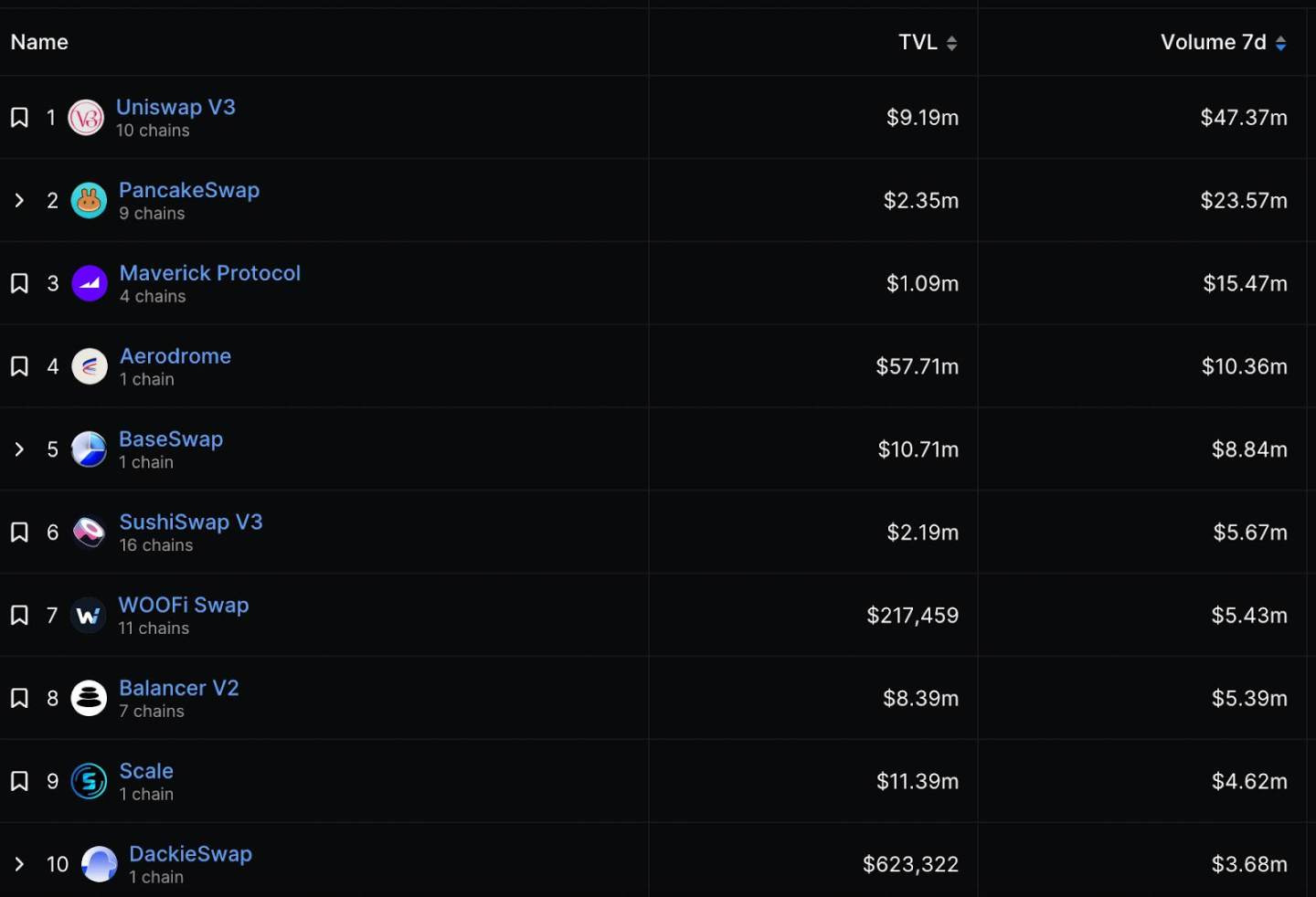
Task: Open the WOOFi Swap protocol link
Action: pos(184,606)
